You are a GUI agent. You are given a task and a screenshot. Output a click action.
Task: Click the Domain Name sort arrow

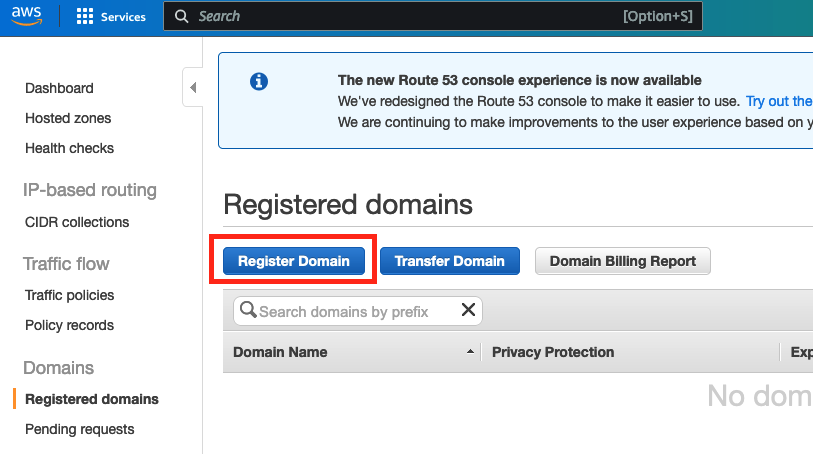coord(470,351)
